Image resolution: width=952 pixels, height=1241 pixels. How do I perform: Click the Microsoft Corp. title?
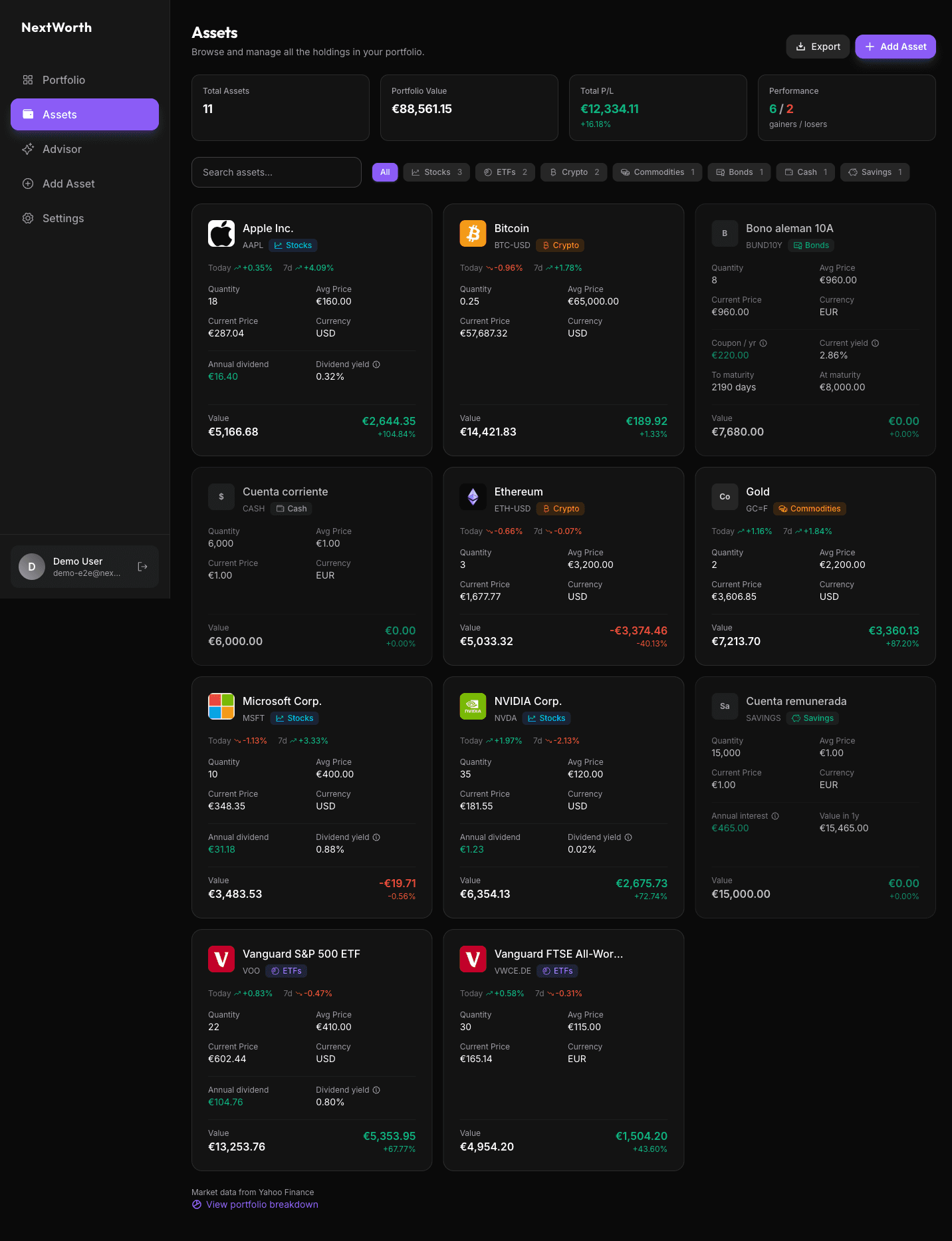click(282, 701)
